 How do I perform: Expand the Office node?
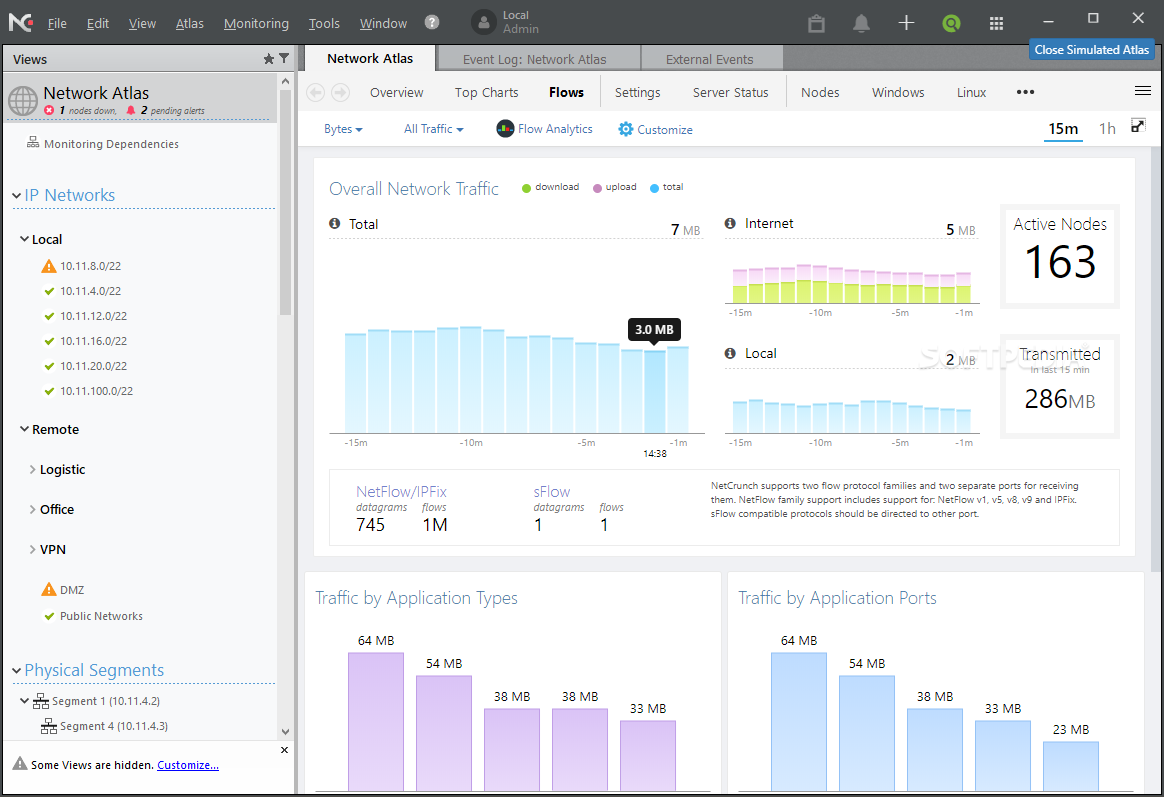[x=33, y=509]
